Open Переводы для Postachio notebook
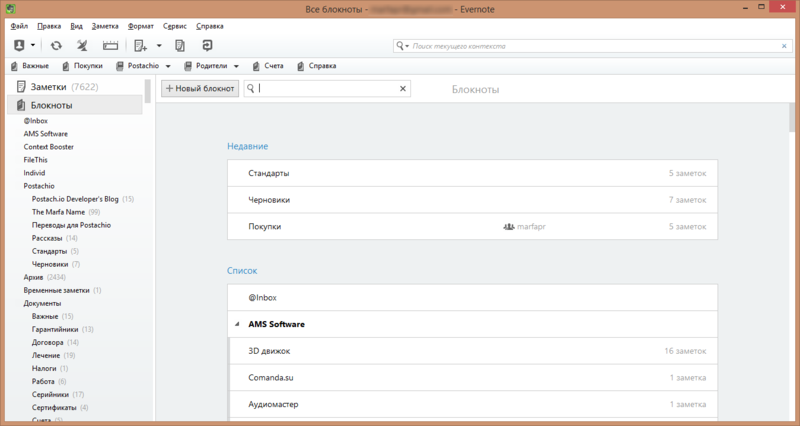Image resolution: width=800 pixels, height=426 pixels. point(71,225)
